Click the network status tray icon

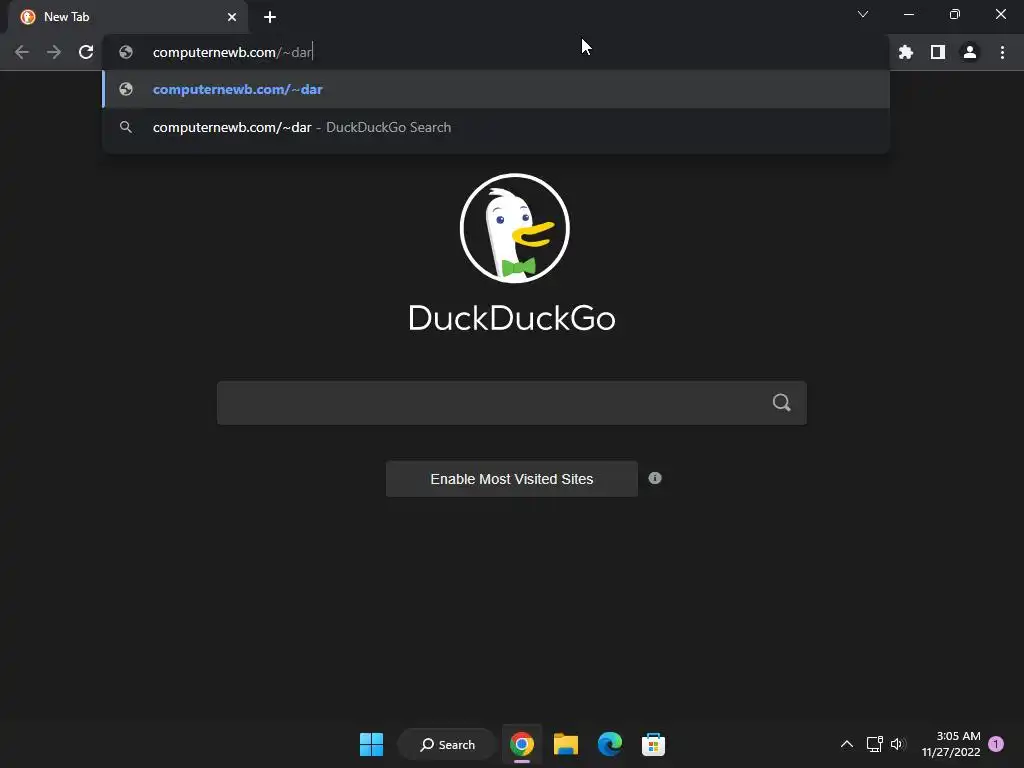(874, 744)
